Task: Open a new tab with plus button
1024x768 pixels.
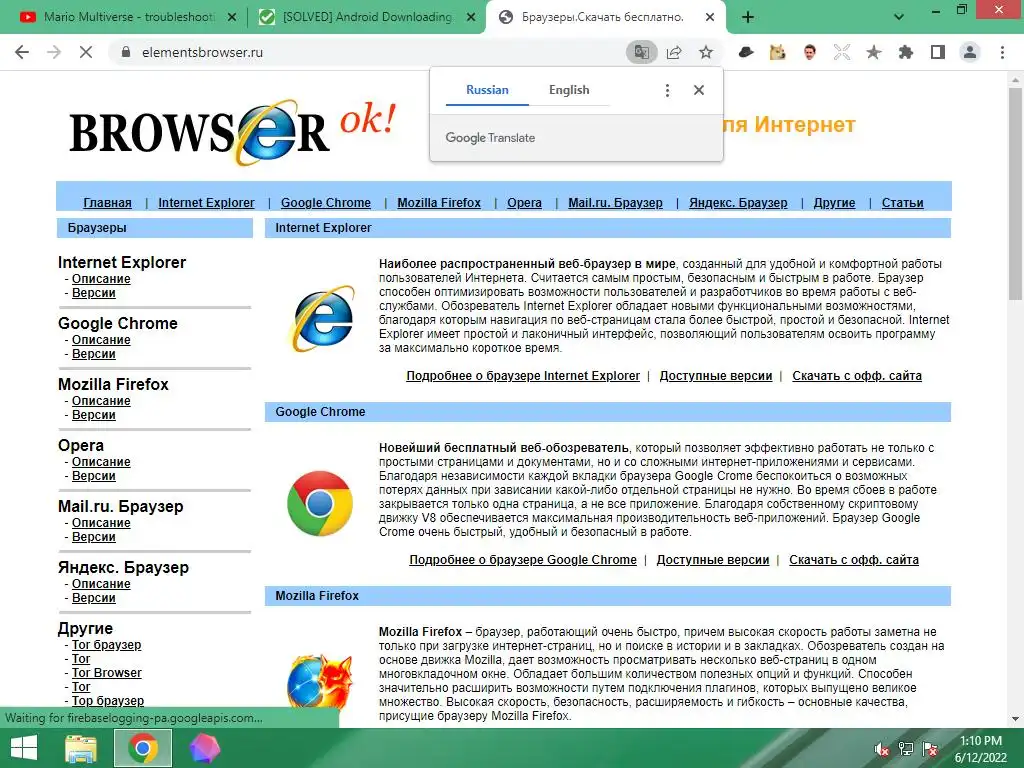Action: pos(748,17)
